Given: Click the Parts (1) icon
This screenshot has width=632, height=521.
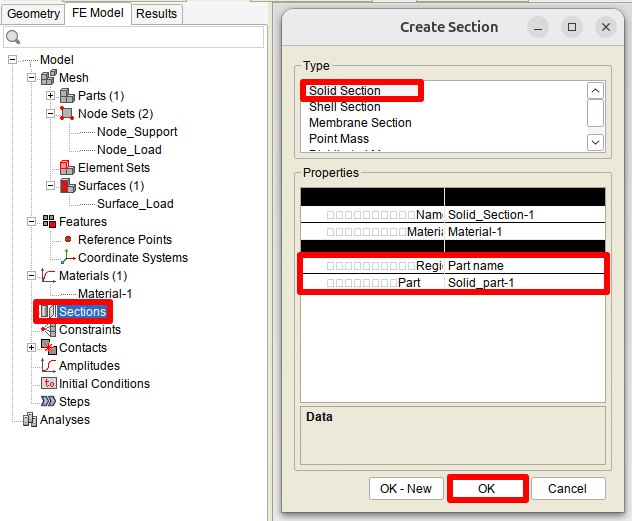Looking at the screenshot, I should point(67,95).
